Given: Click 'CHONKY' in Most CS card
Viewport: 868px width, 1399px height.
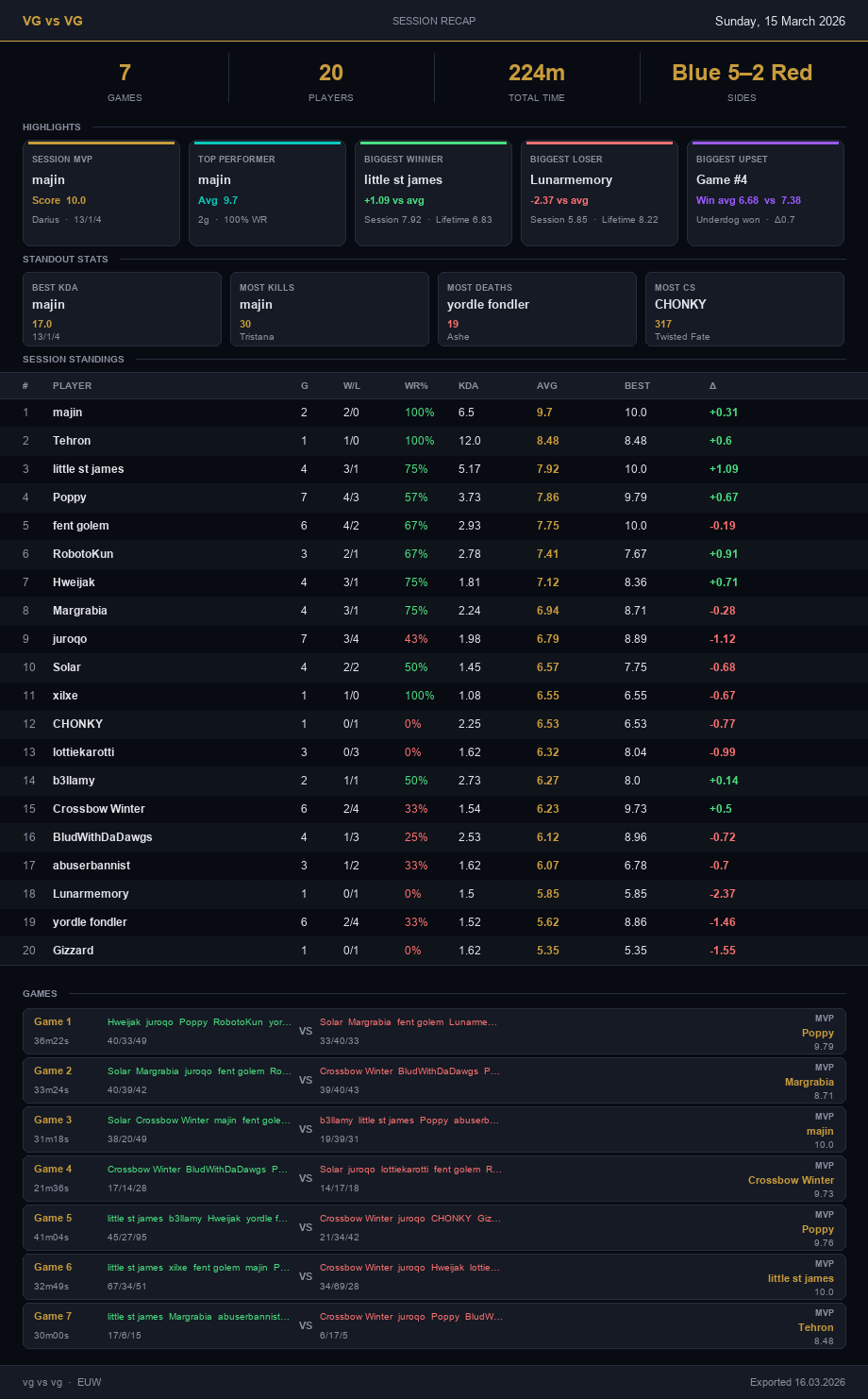Looking at the screenshot, I should (x=680, y=304).
